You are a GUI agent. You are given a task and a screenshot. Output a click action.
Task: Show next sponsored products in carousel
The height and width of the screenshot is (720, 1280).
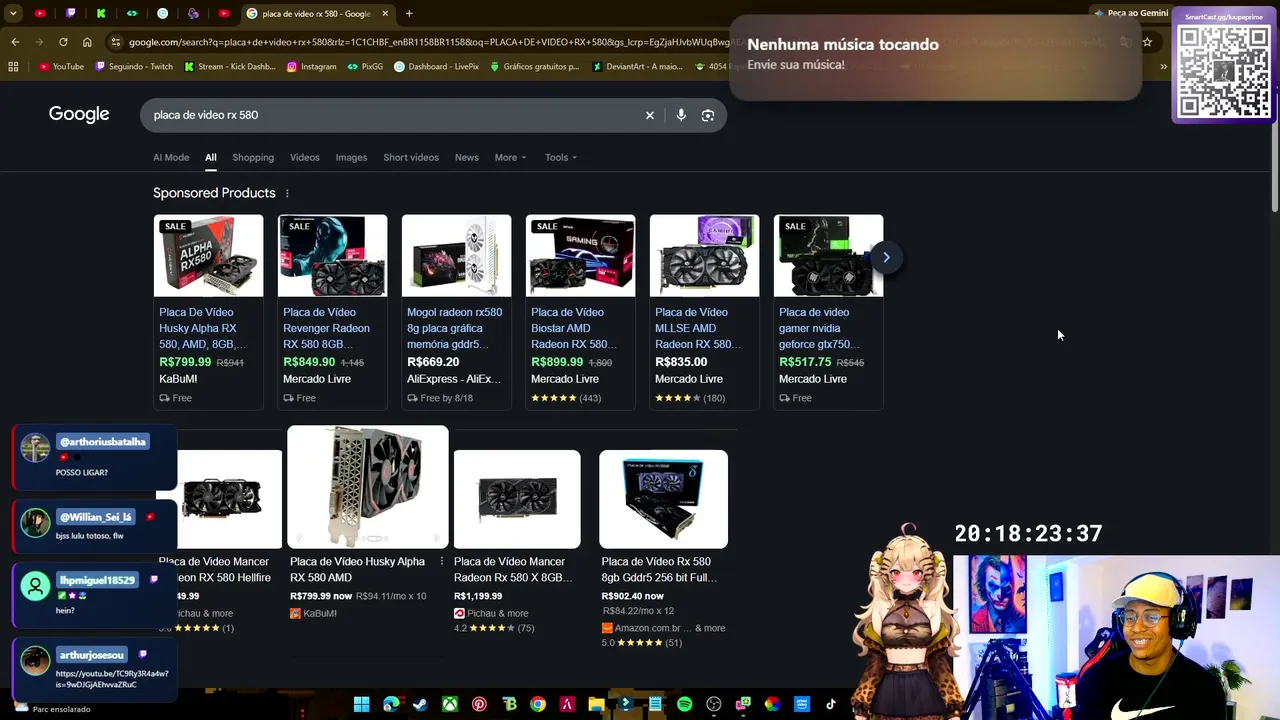[886, 257]
